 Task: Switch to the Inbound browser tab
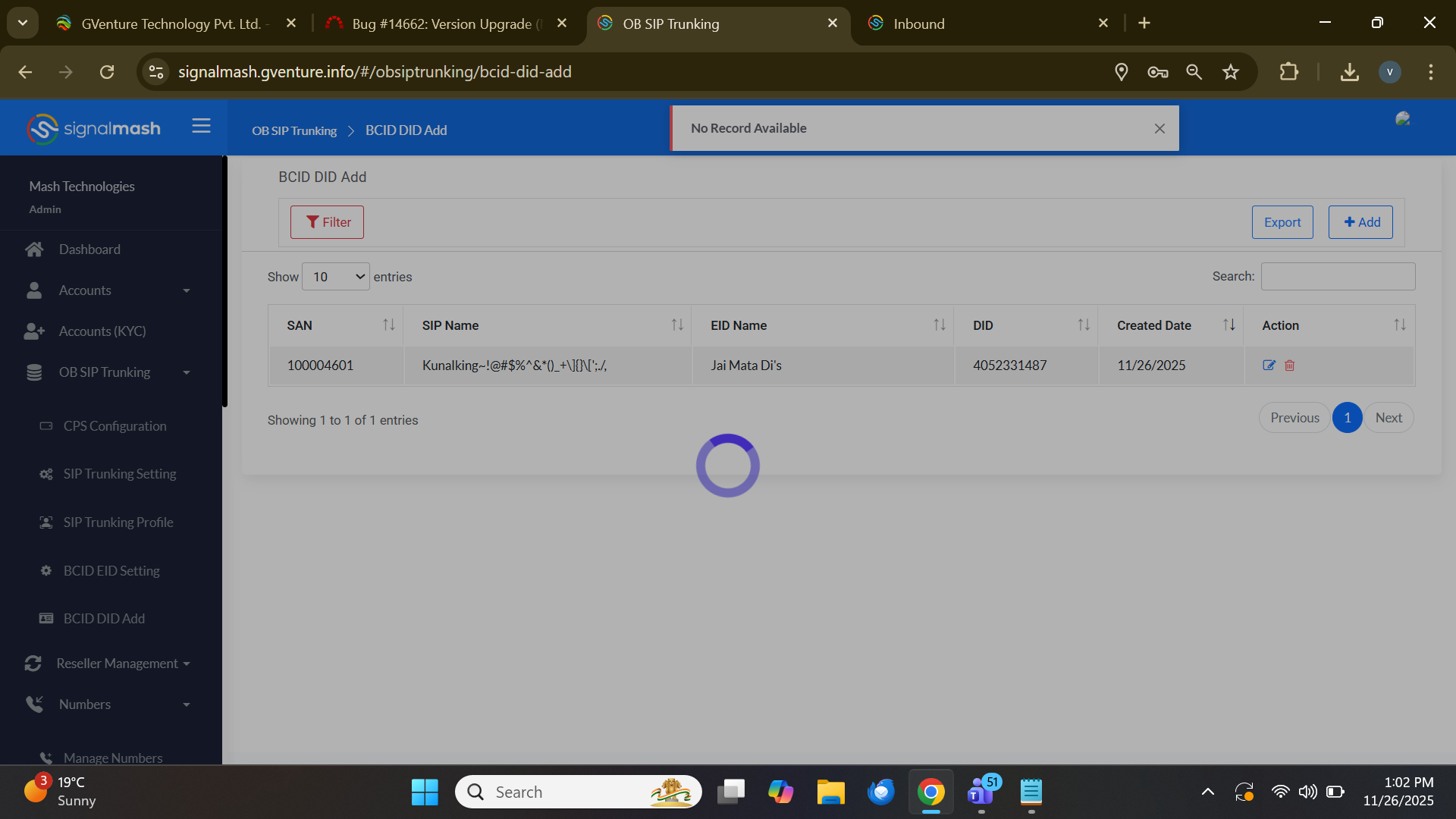[x=918, y=24]
